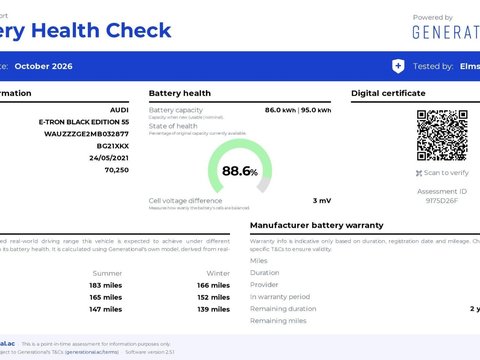Click the 88.6% state of health gauge
This screenshot has width=480, height=360.
[240, 166]
